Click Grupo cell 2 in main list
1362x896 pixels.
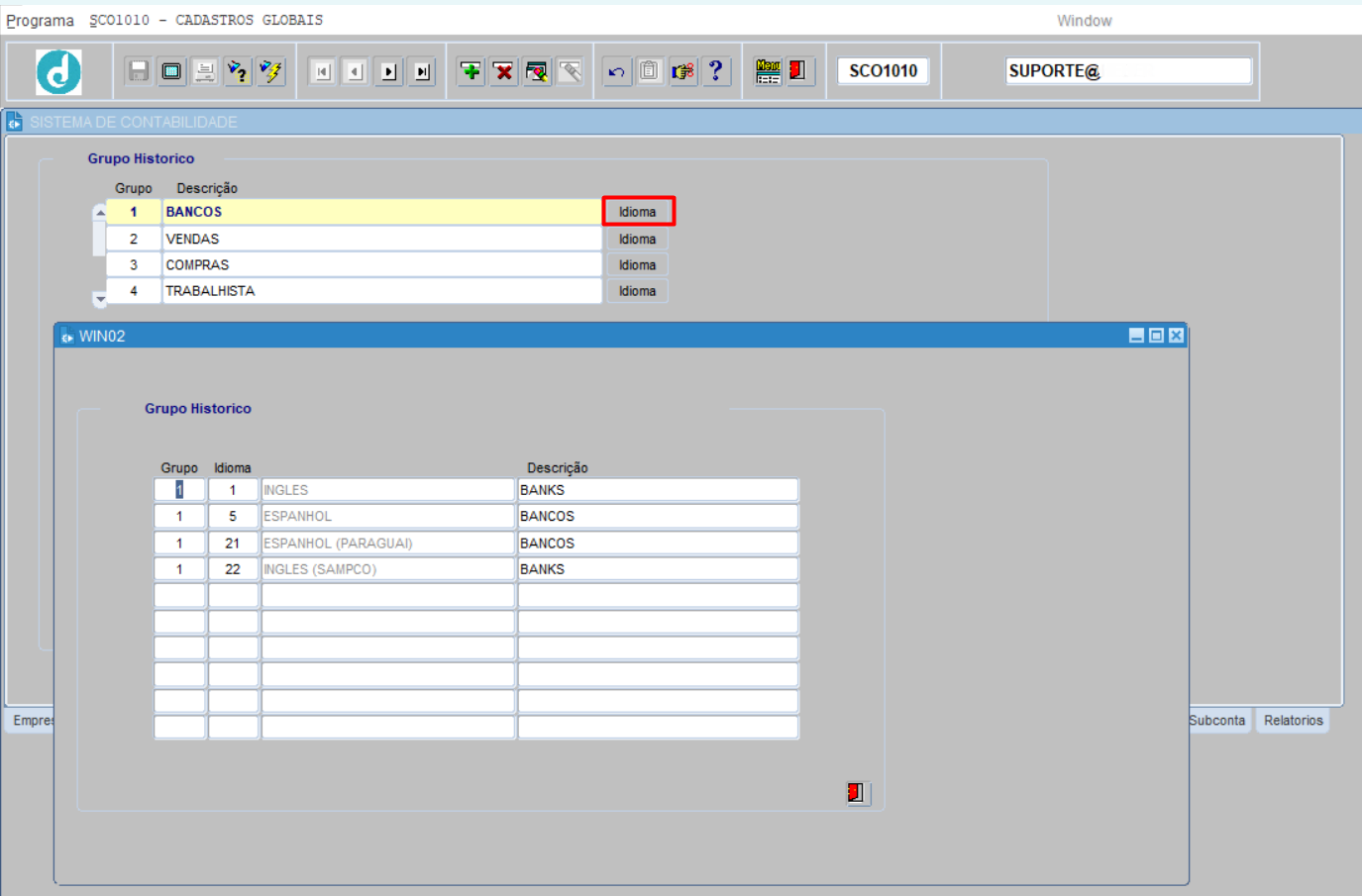click(x=134, y=240)
